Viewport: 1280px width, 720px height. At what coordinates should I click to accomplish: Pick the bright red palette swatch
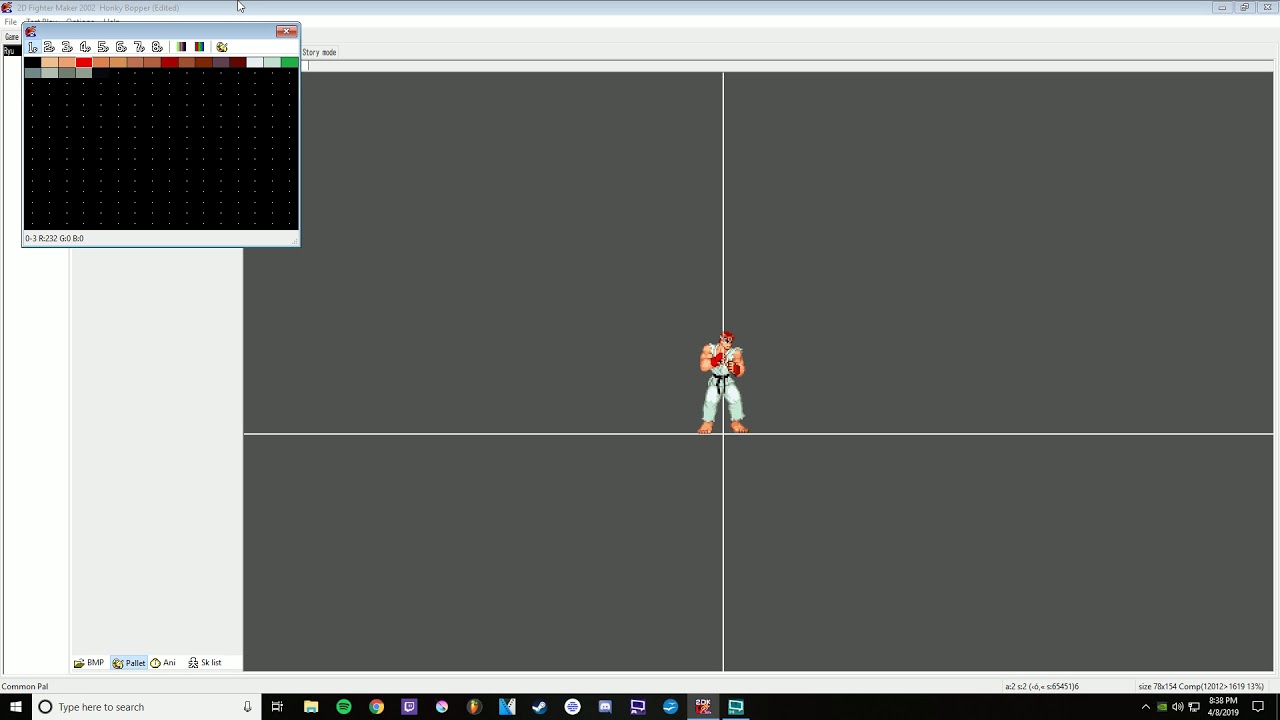pyautogui.click(x=84, y=63)
